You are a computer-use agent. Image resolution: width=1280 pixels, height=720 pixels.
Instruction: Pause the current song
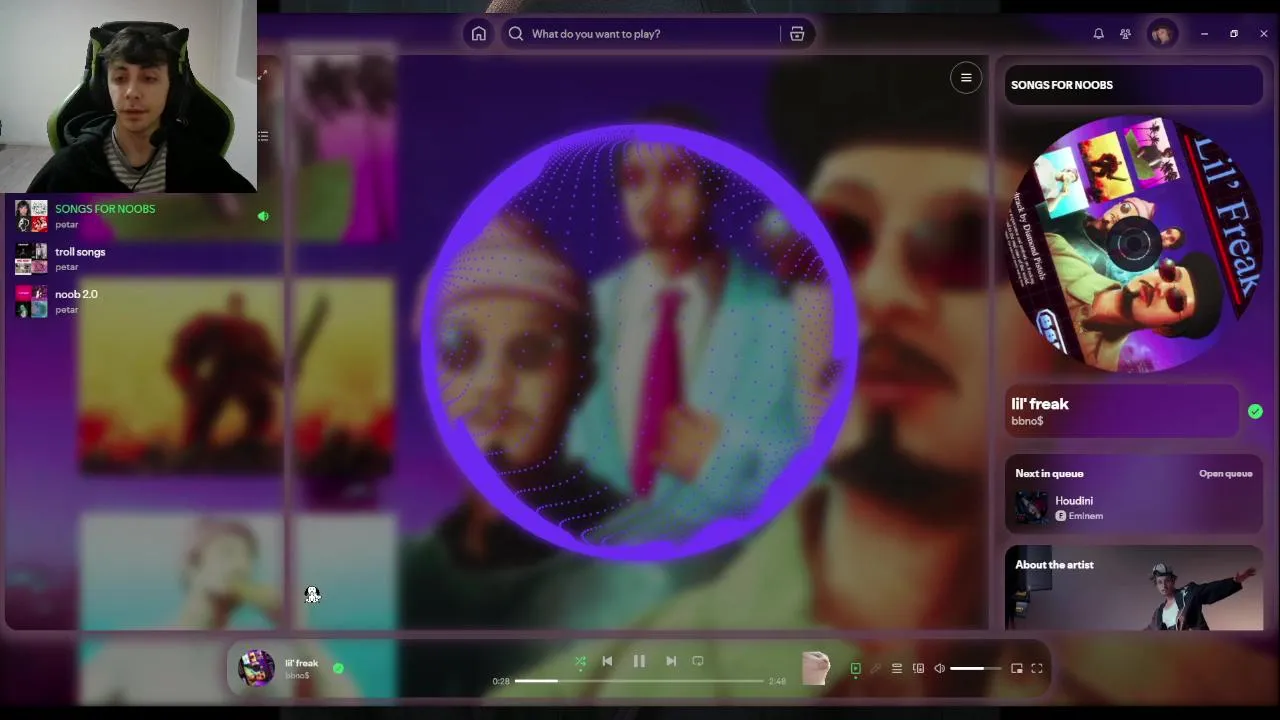tap(639, 661)
